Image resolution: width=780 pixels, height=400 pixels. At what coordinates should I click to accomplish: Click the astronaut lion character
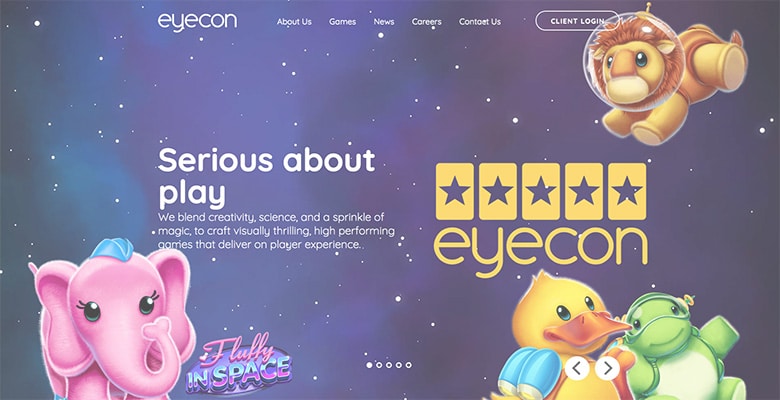coord(664,75)
